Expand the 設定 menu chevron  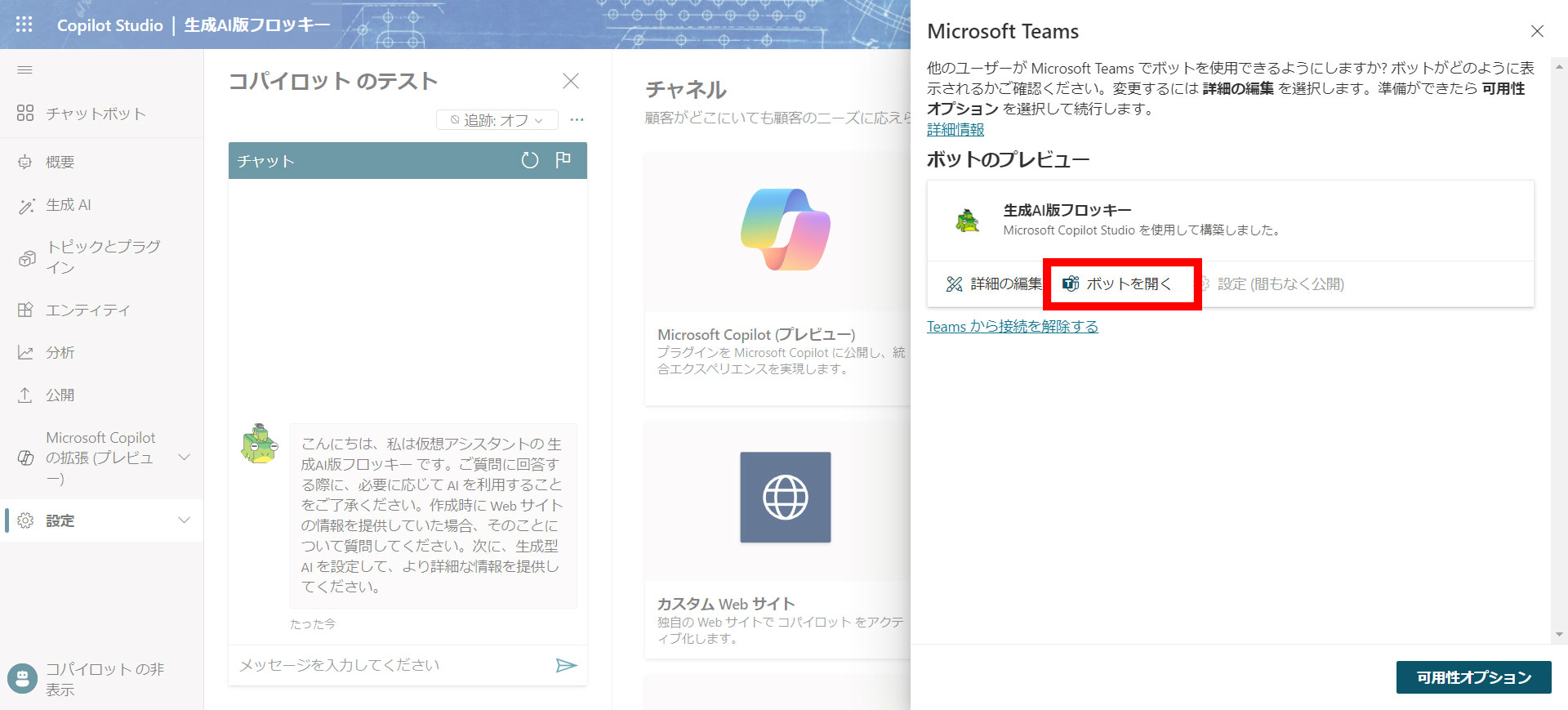coord(185,520)
